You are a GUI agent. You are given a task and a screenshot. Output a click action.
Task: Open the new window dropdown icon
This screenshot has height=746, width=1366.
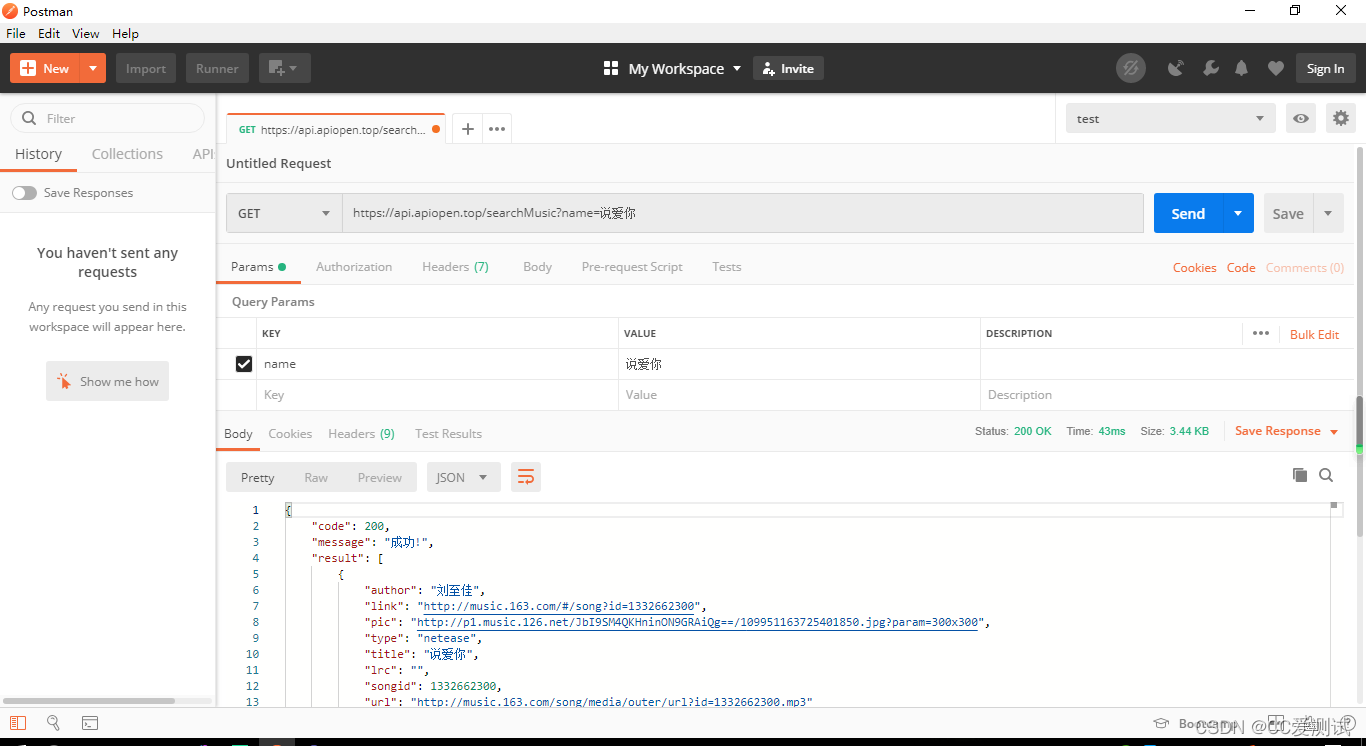click(x=284, y=68)
